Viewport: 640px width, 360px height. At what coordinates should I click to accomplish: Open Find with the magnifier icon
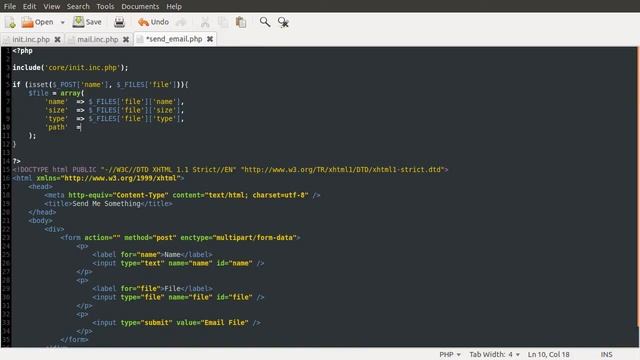coord(265,22)
